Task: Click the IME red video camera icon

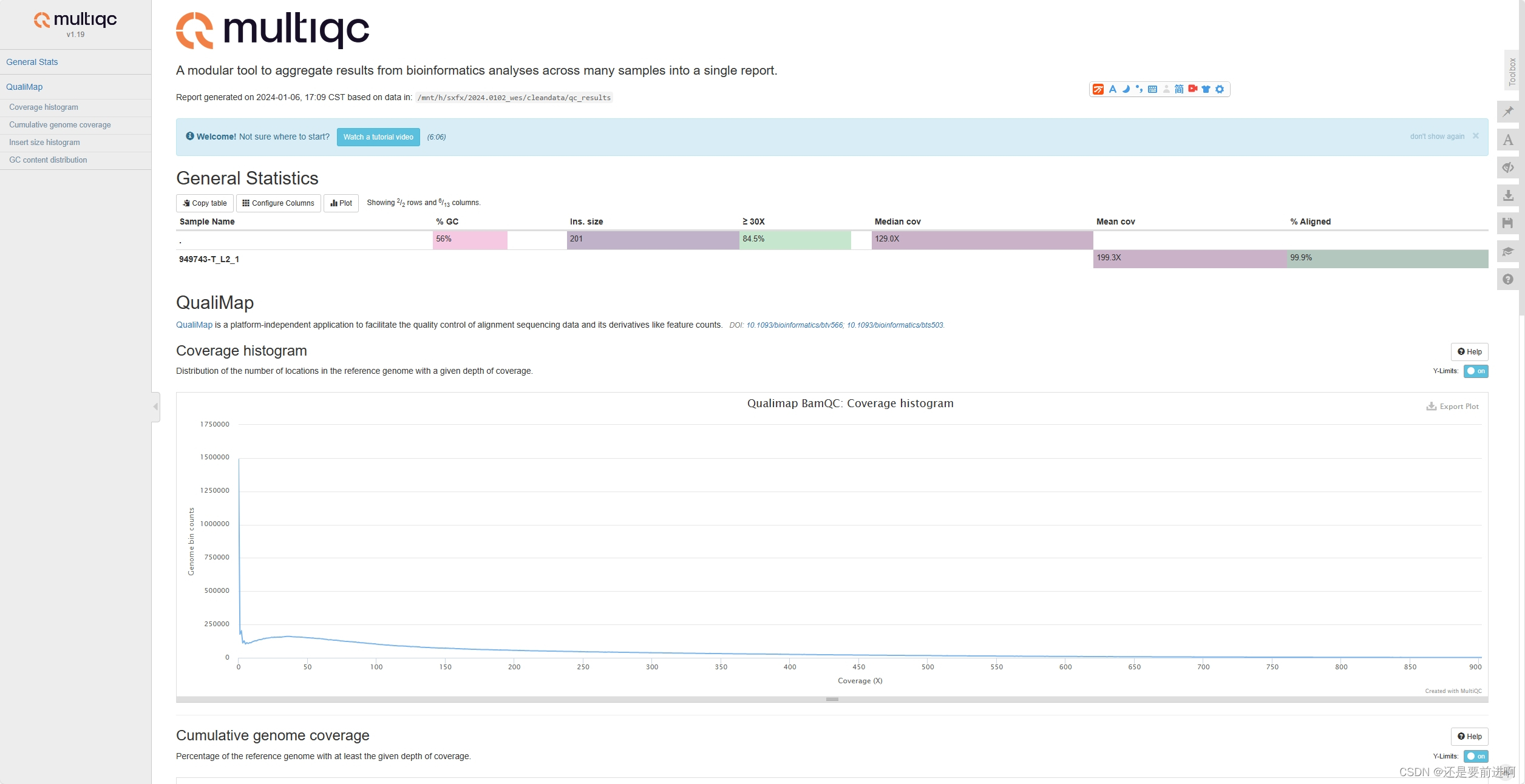Action: click(x=1193, y=89)
